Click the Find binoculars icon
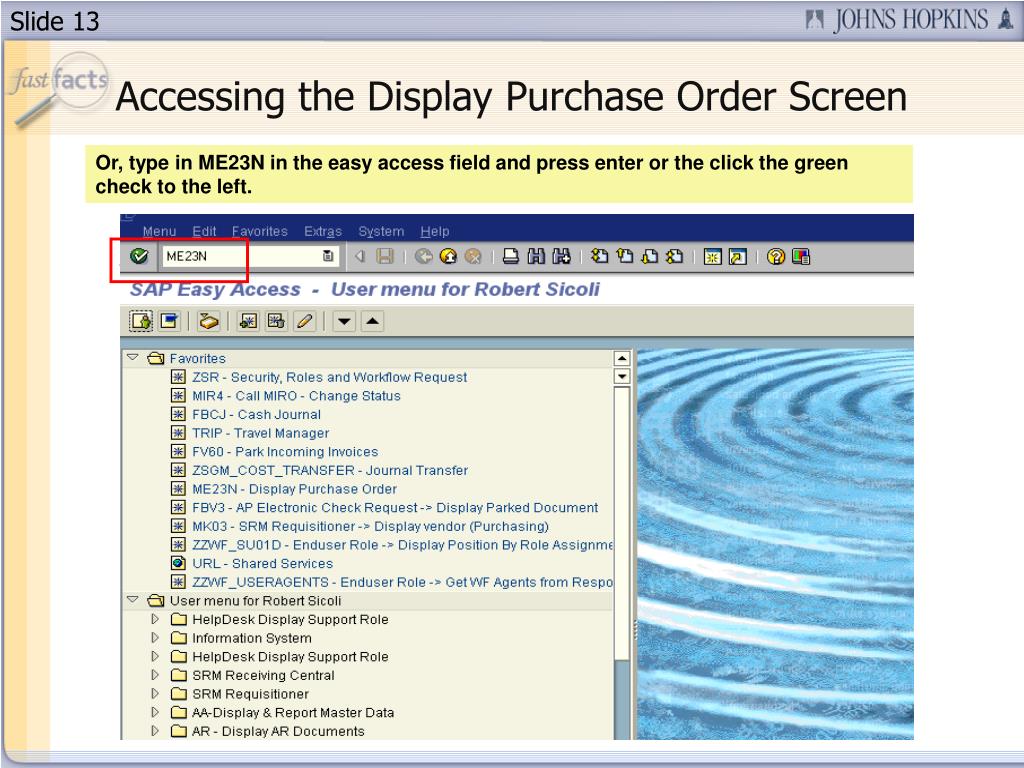The width and height of the screenshot is (1024, 768). [x=536, y=257]
